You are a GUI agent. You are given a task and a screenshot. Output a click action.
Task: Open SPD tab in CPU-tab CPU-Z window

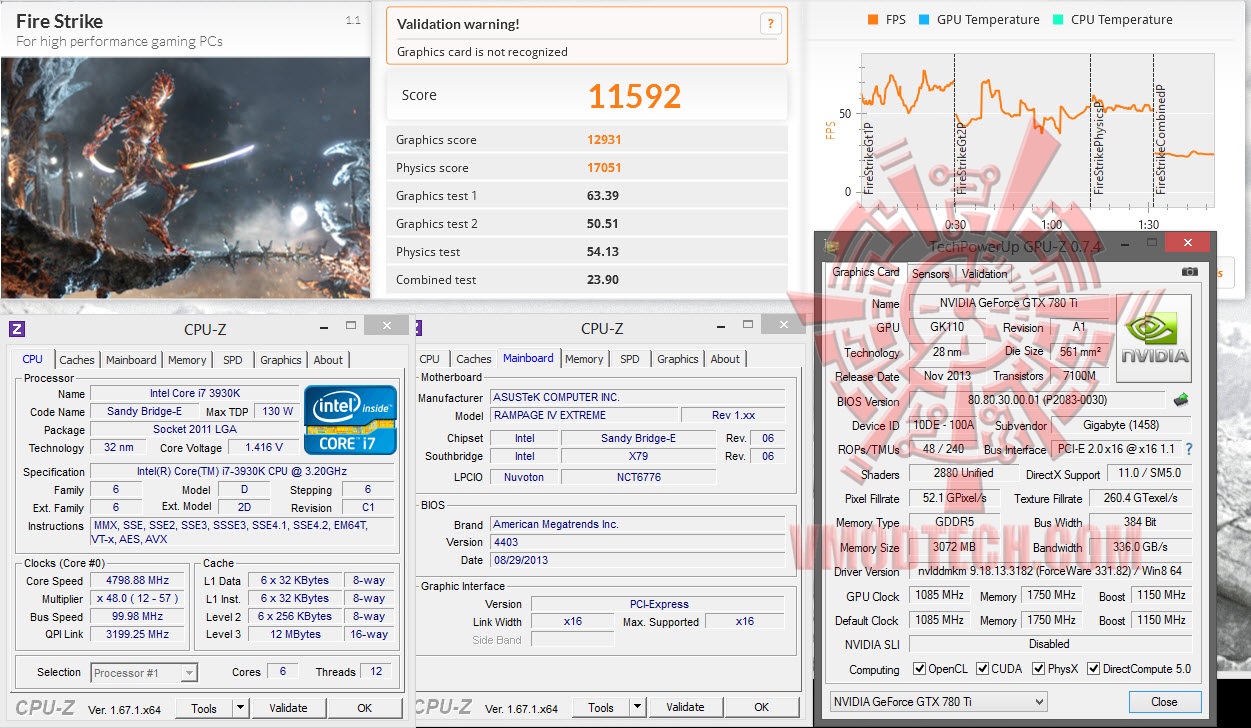pos(232,360)
